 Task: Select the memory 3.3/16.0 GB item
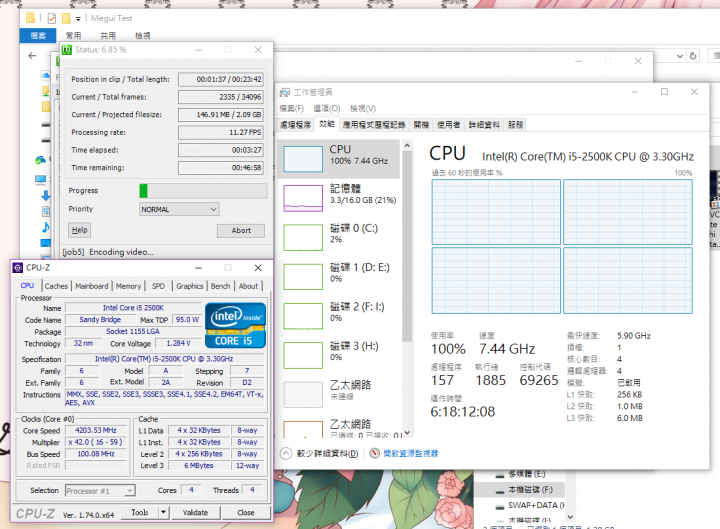[339, 198]
